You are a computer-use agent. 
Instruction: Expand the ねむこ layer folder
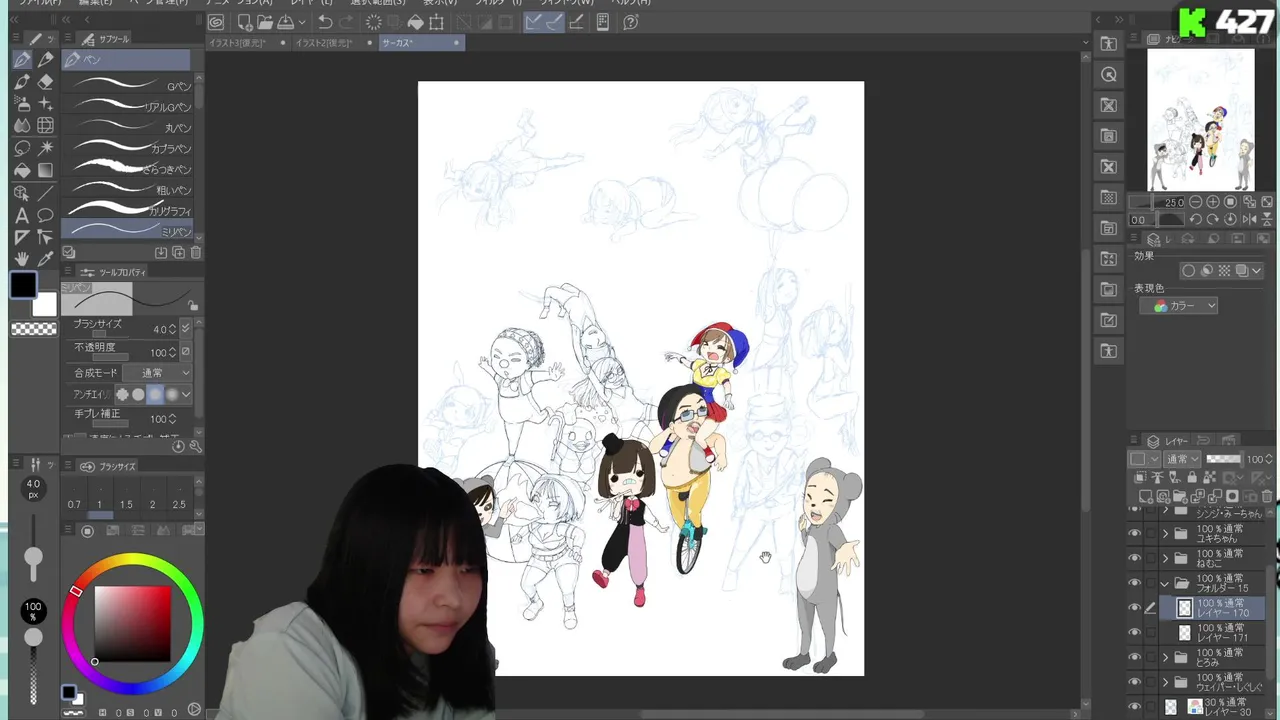click(x=1165, y=558)
